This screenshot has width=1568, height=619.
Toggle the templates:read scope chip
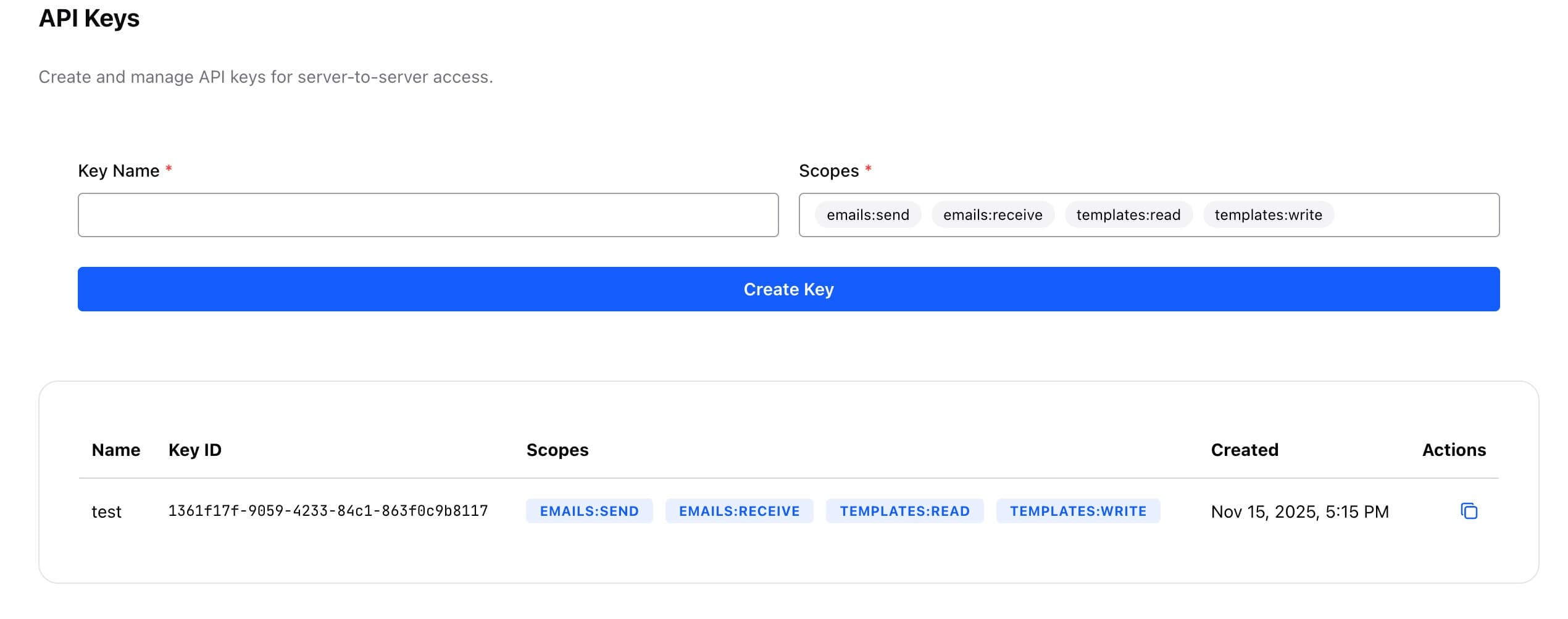1128,214
